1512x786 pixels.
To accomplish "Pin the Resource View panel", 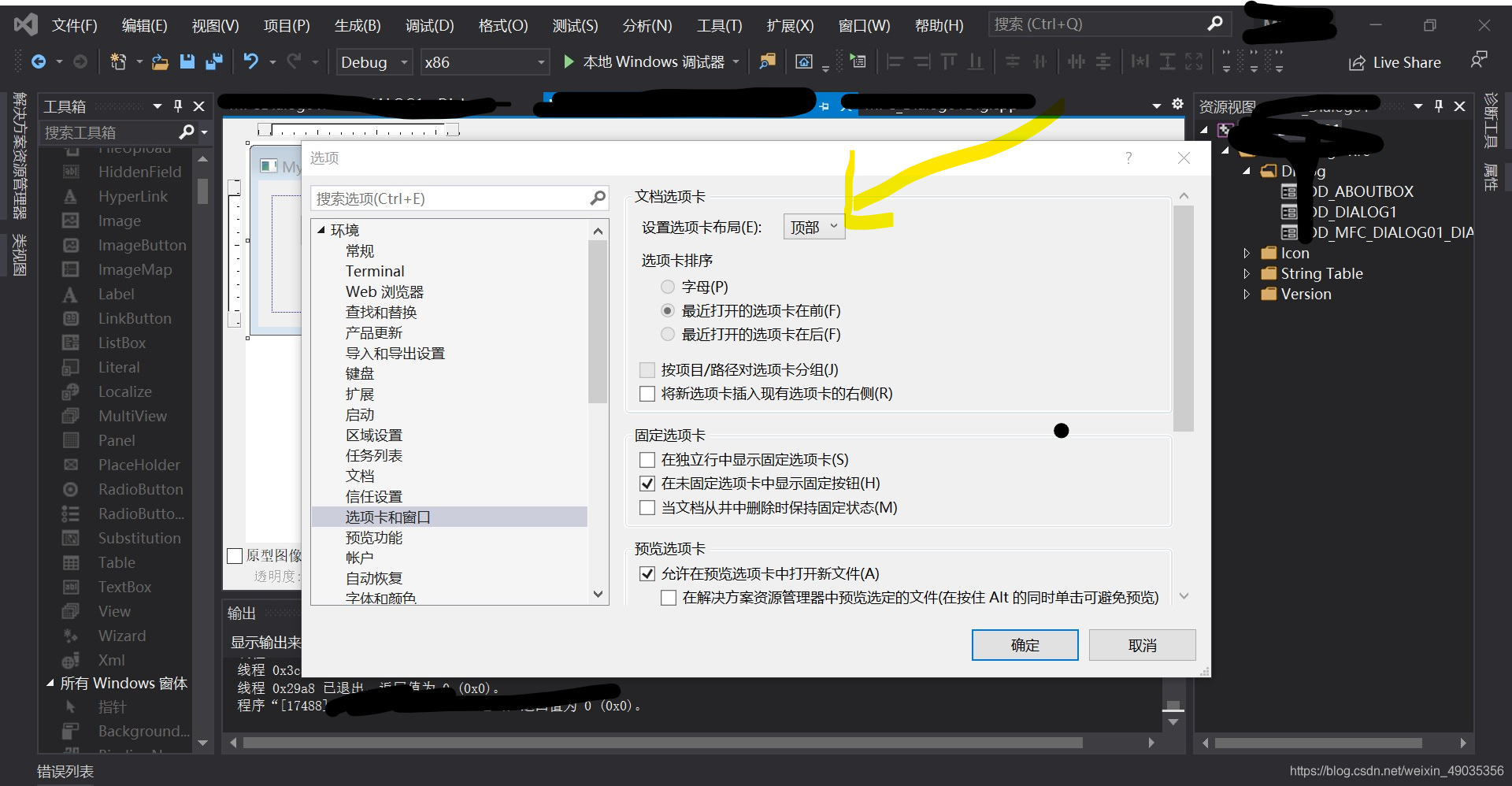I will click(1439, 106).
